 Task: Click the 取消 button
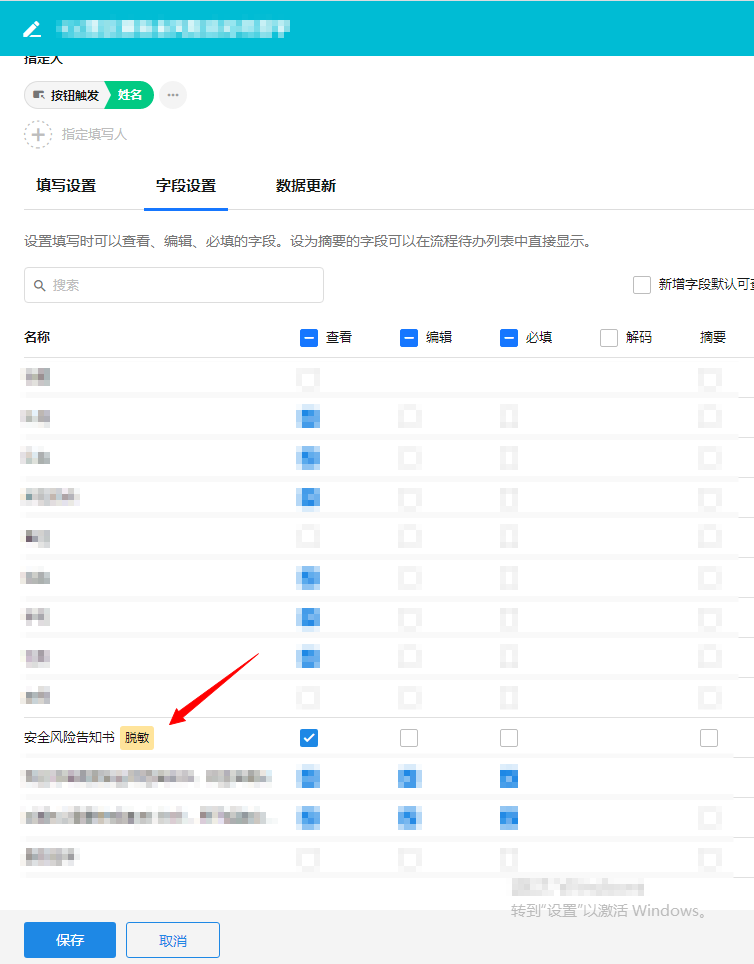point(174,940)
